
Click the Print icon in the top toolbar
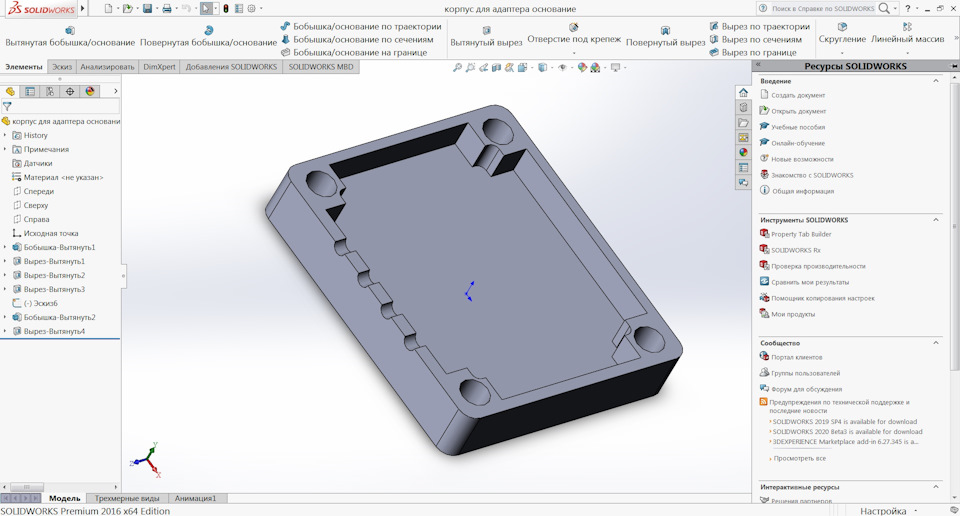[167, 9]
